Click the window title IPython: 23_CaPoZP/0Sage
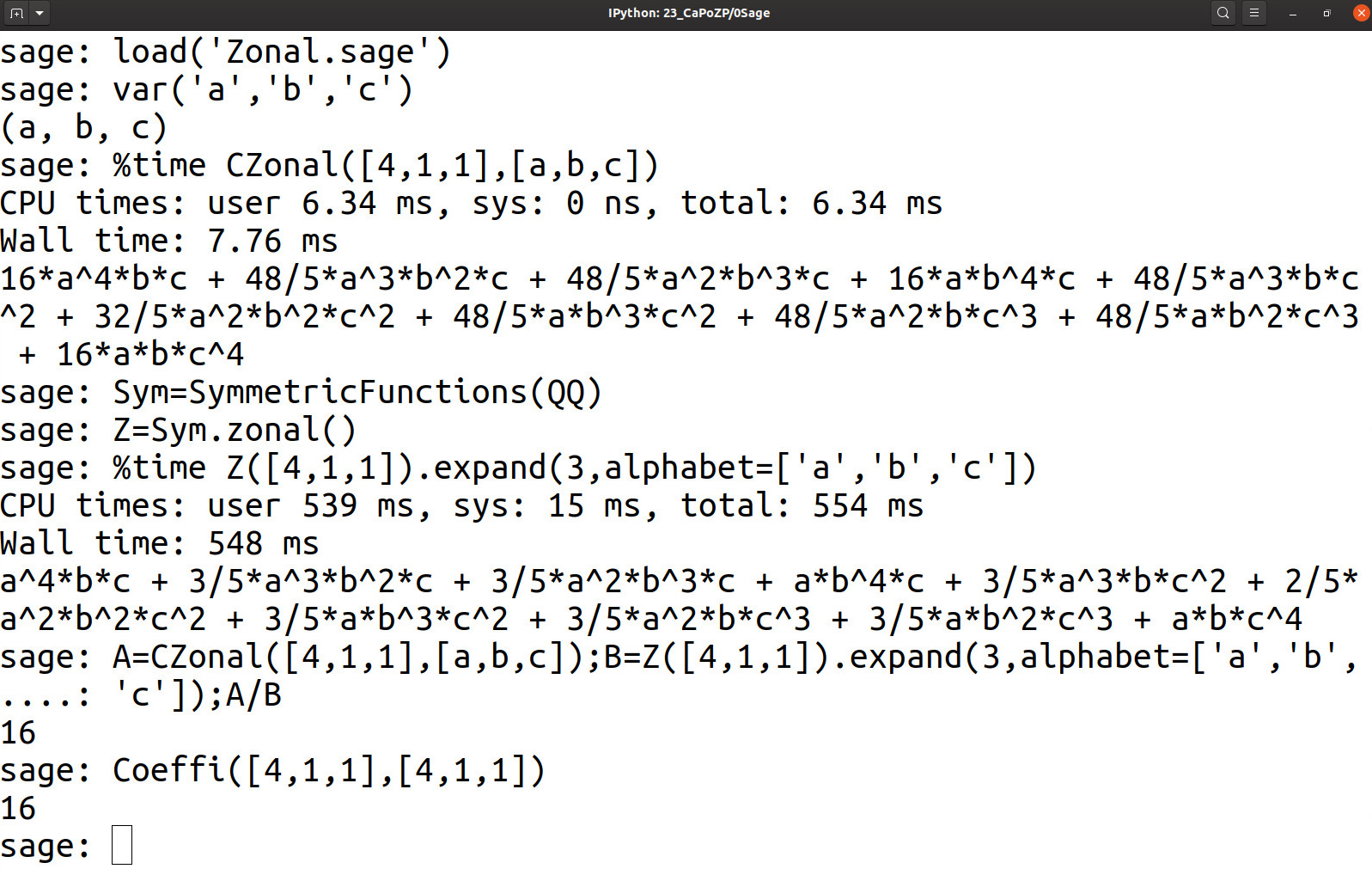 (688, 13)
